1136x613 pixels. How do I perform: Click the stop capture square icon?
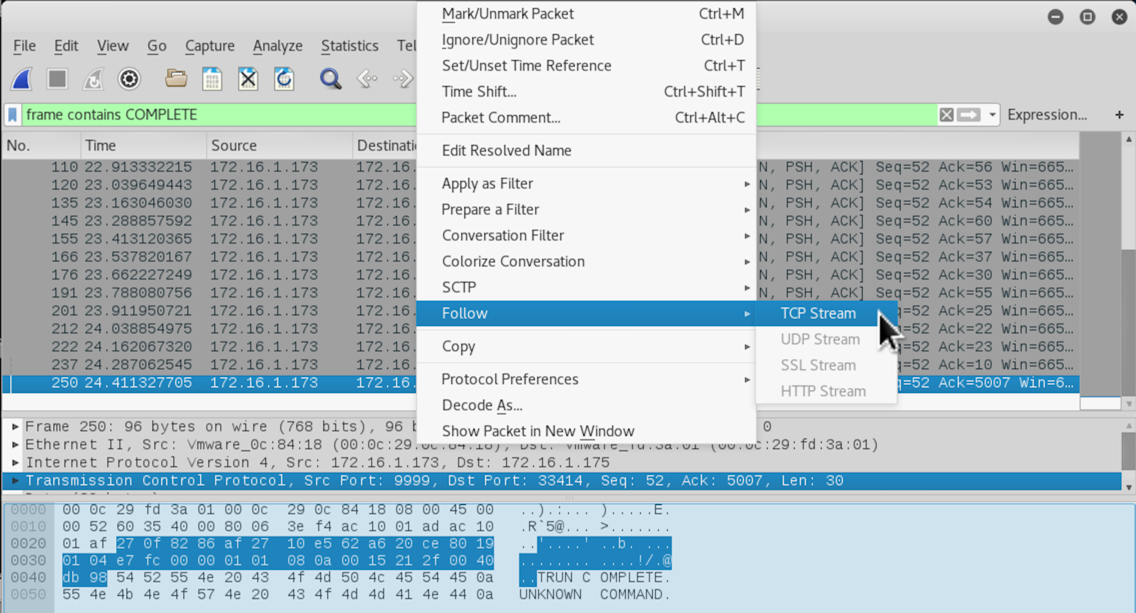57,79
